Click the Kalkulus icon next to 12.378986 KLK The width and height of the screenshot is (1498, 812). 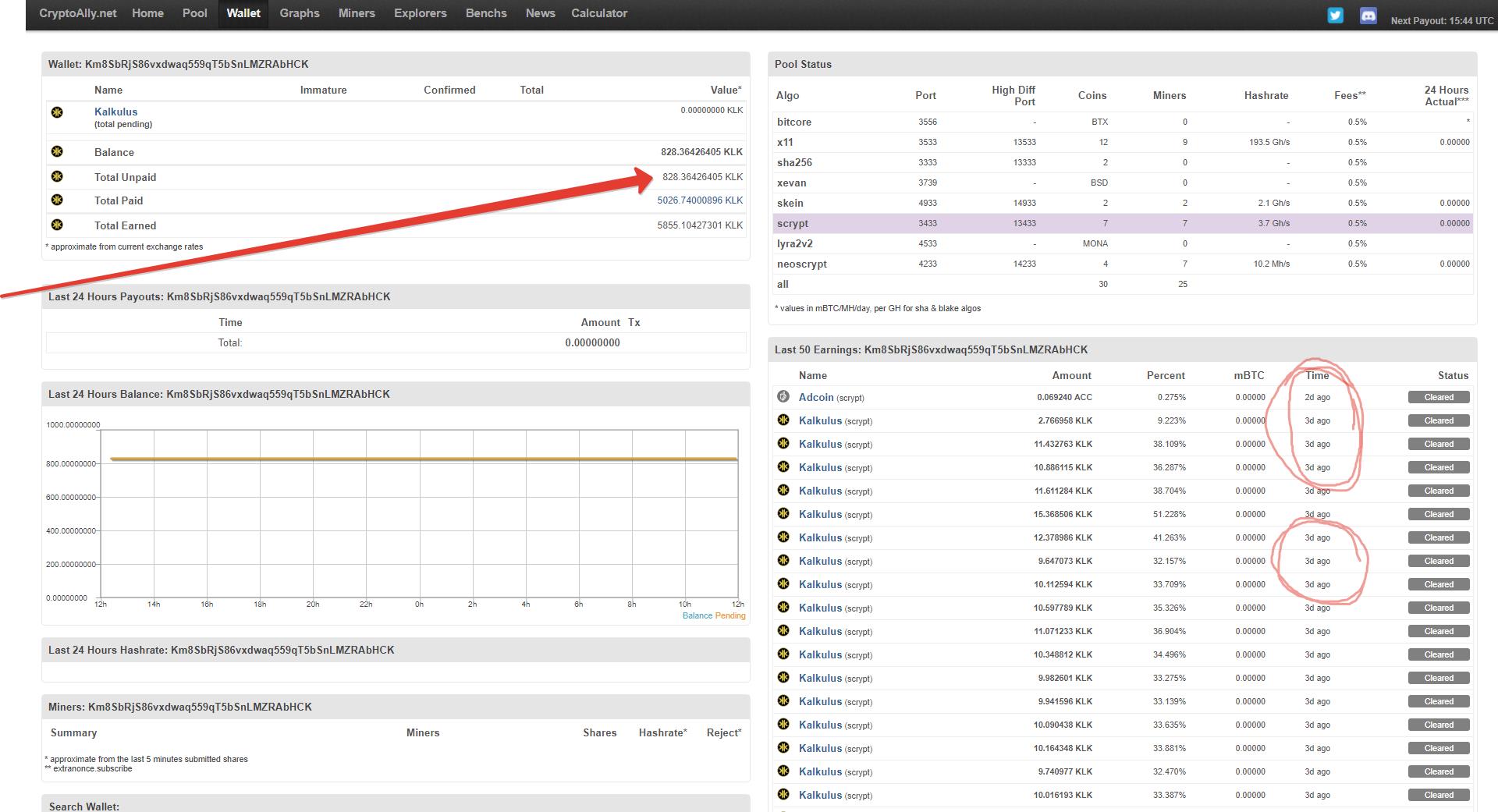(783, 537)
